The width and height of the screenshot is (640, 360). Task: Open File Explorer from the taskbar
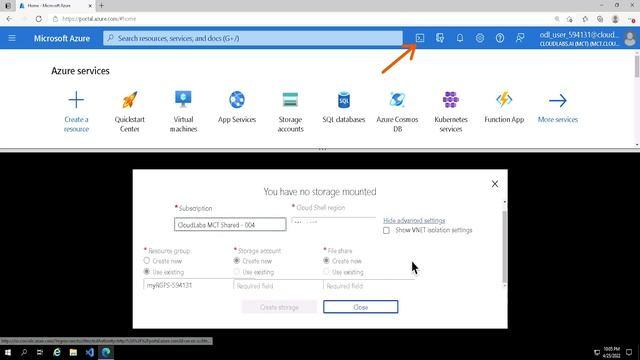click(x=73, y=352)
